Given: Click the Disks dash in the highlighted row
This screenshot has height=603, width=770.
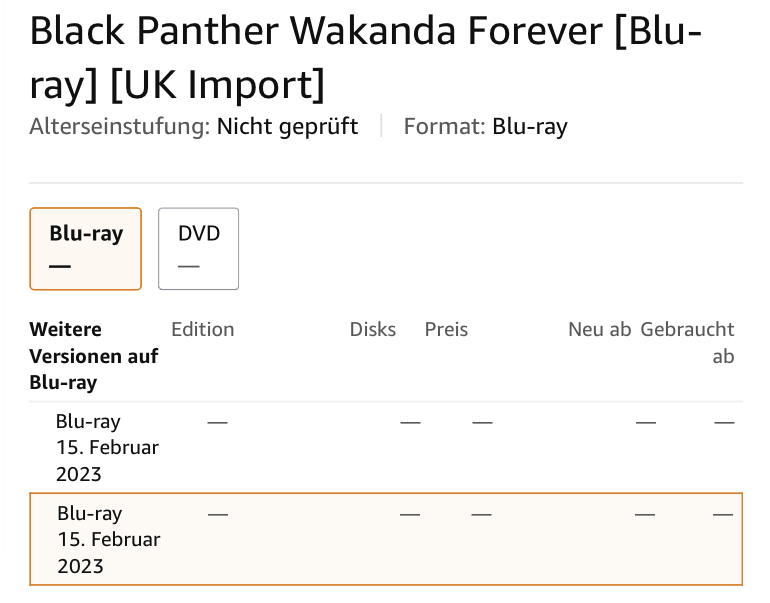Looking at the screenshot, I should [x=410, y=515].
